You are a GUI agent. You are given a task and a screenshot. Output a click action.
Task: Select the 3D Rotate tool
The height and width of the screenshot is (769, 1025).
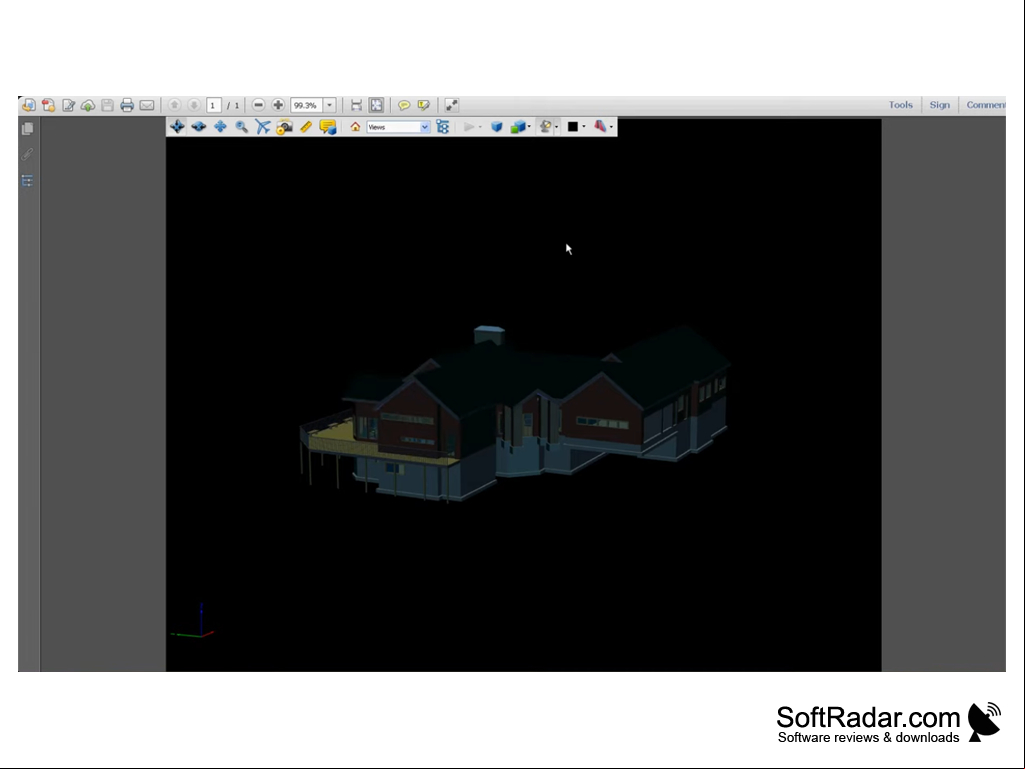tap(177, 127)
